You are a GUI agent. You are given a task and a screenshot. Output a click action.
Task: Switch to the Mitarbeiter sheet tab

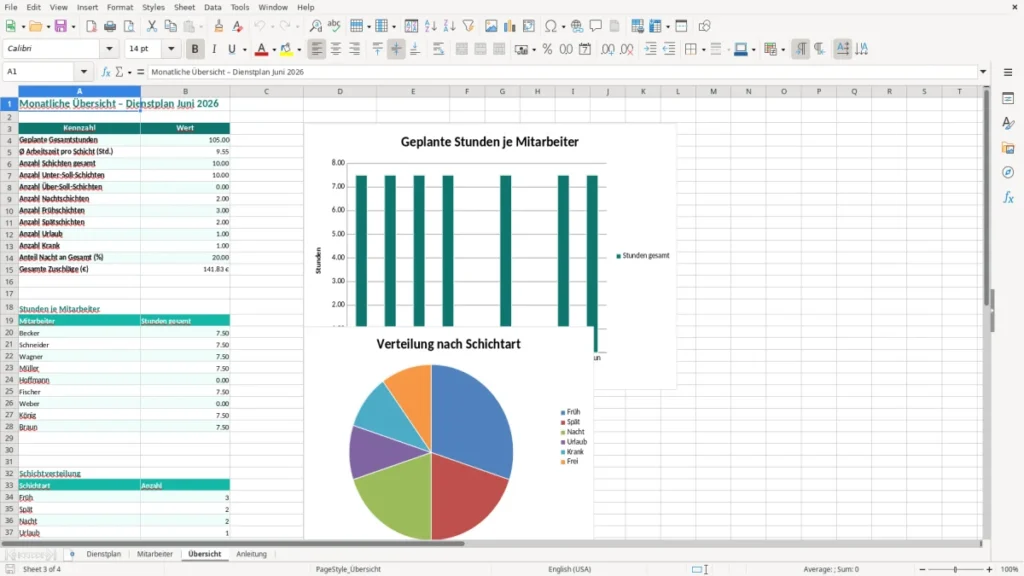point(155,554)
